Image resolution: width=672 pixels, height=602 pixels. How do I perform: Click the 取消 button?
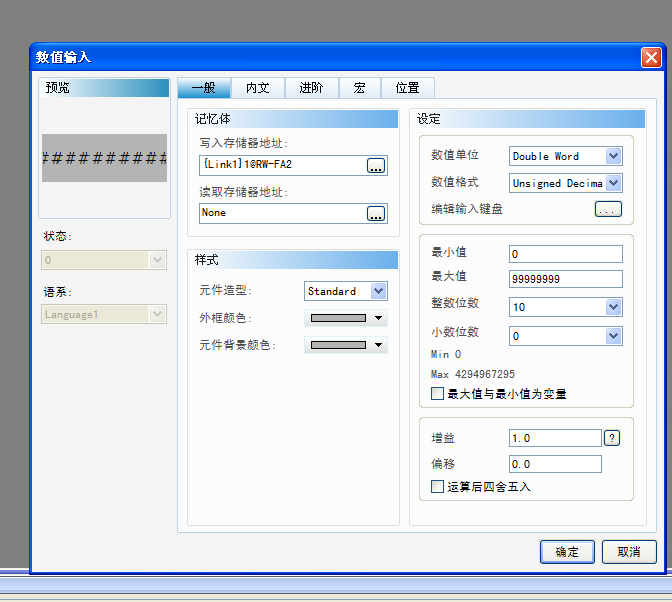[629, 552]
